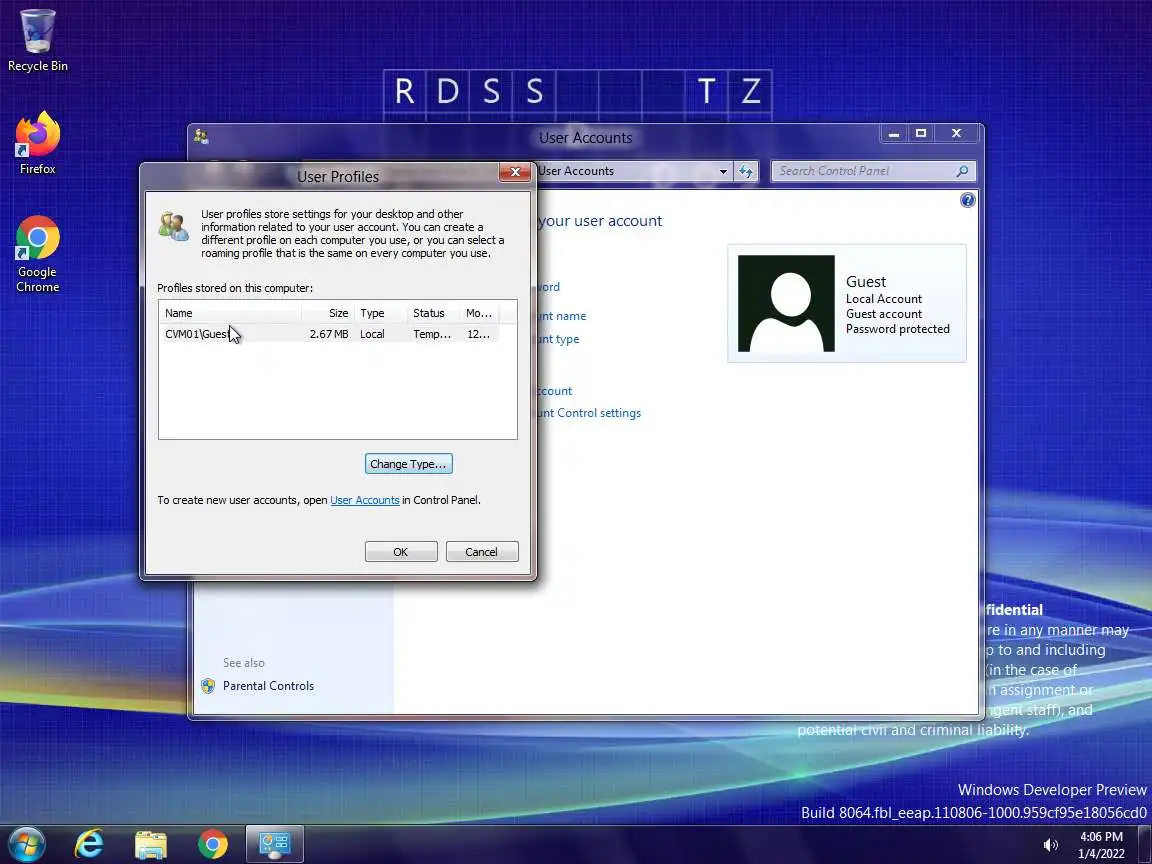Open Chrome from the taskbar
The height and width of the screenshot is (864, 1152).
(212, 844)
